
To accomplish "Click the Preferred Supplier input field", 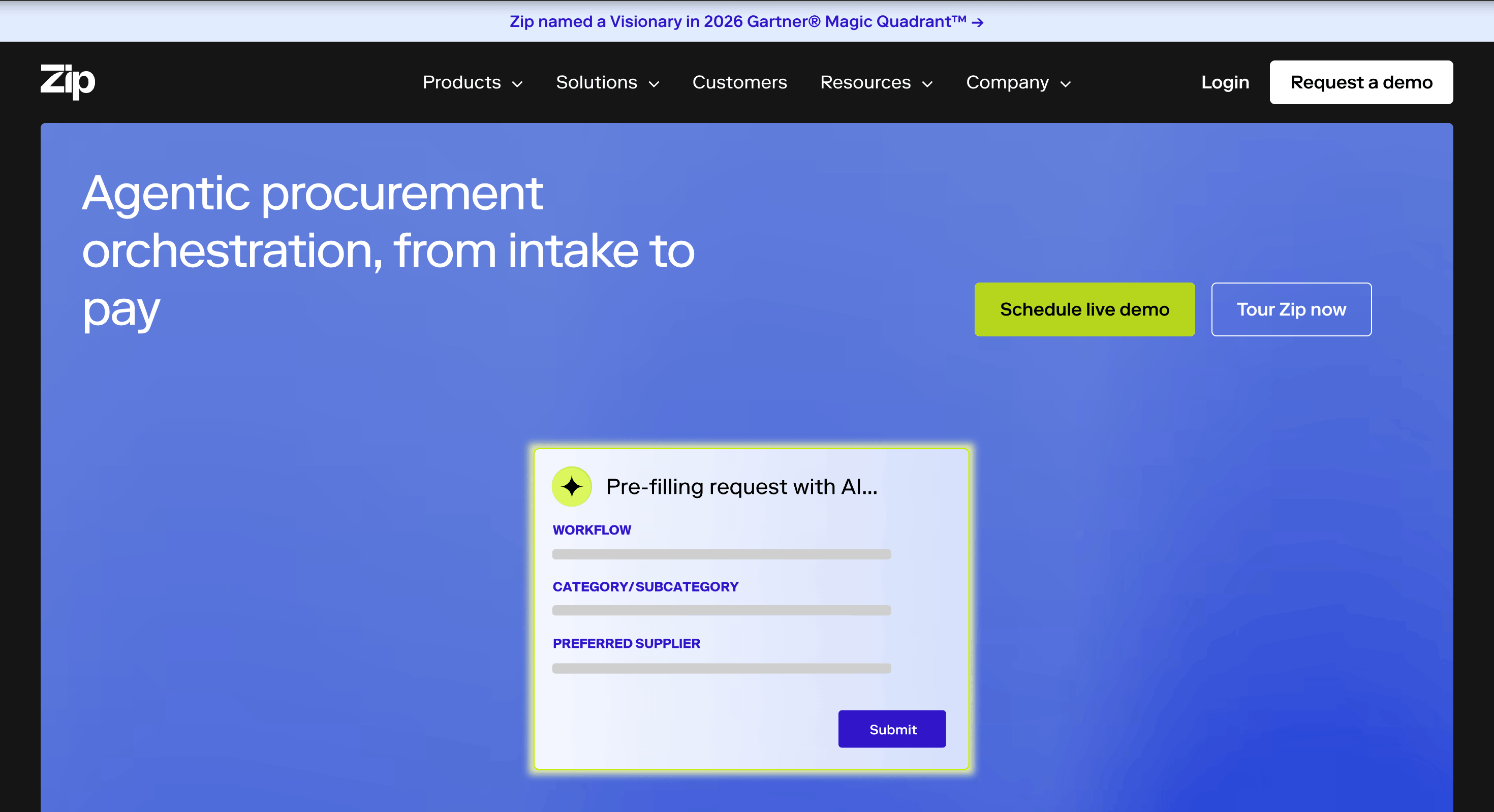I will click(x=721, y=668).
